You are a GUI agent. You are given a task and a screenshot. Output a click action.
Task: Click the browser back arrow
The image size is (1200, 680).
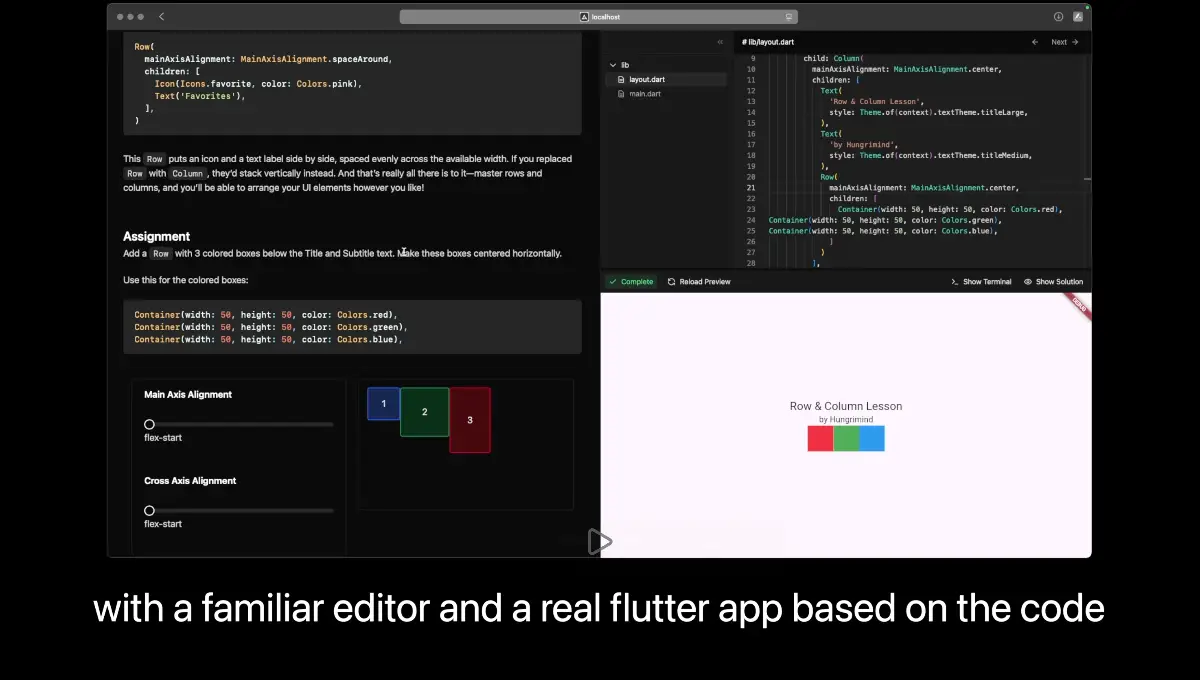point(162,17)
